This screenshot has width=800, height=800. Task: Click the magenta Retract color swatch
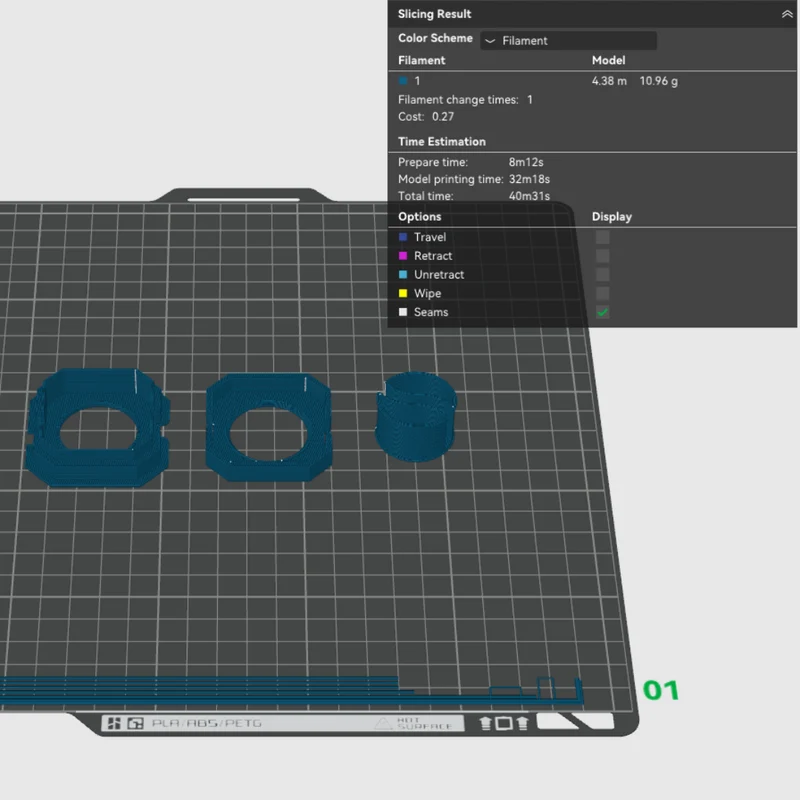click(x=403, y=256)
